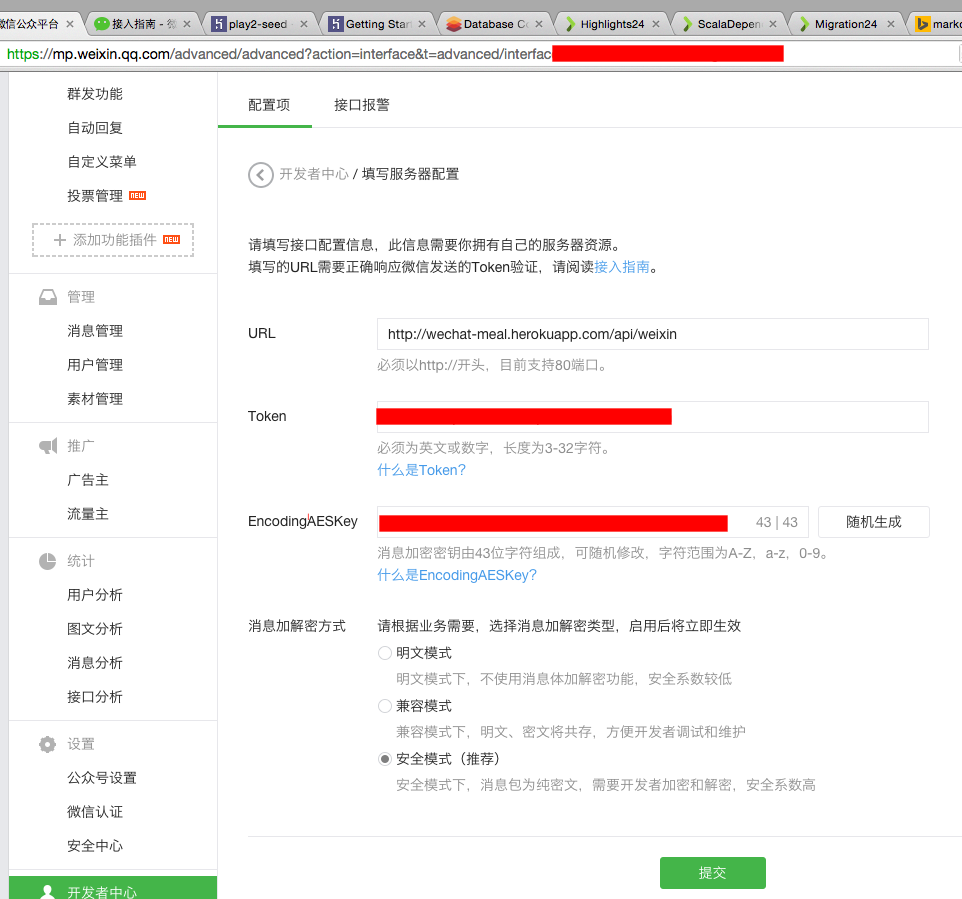Switch to 配置项 tab
The image size is (962, 899).
click(269, 105)
